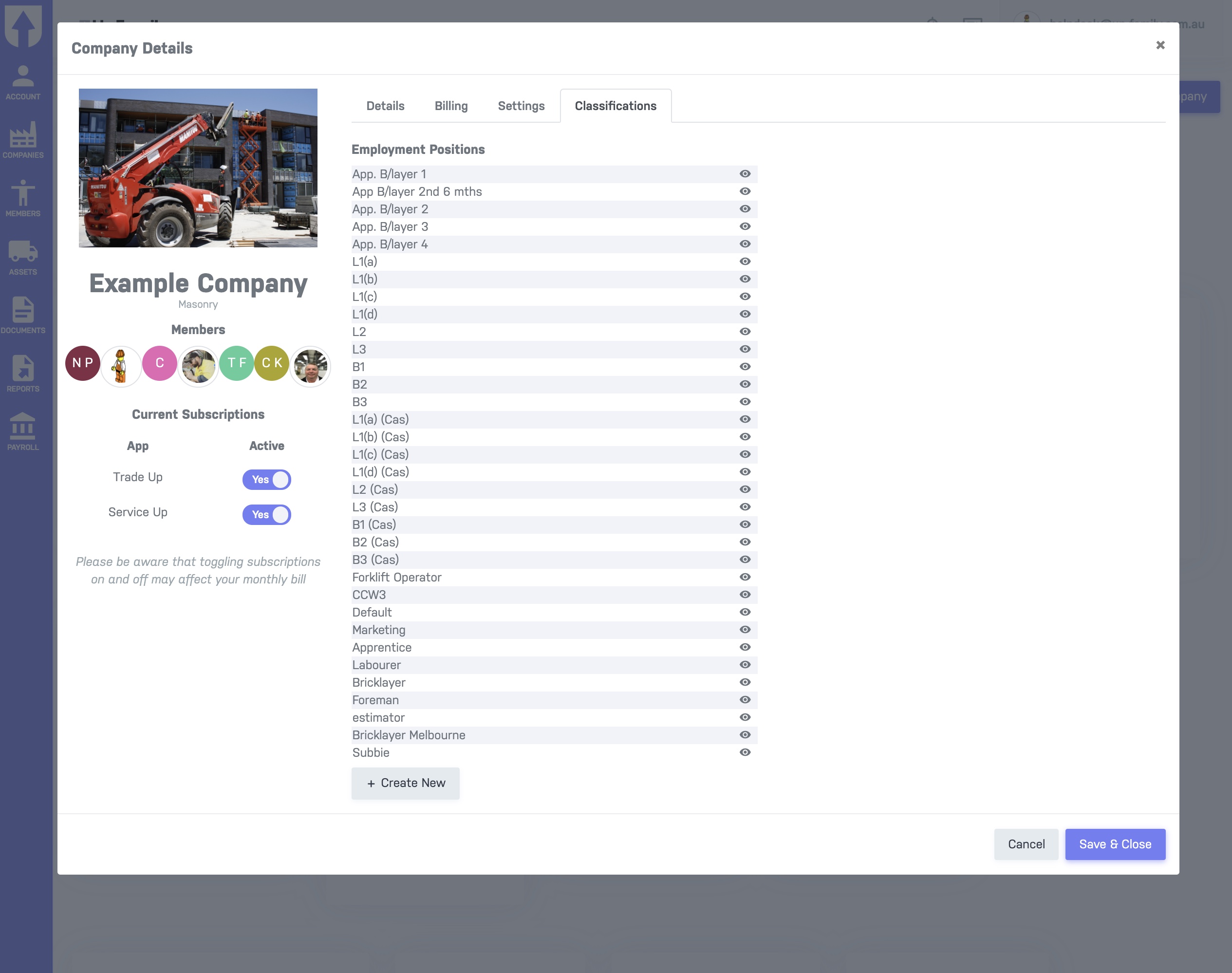
Task: Open the Account sidebar icon
Action: [23, 83]
